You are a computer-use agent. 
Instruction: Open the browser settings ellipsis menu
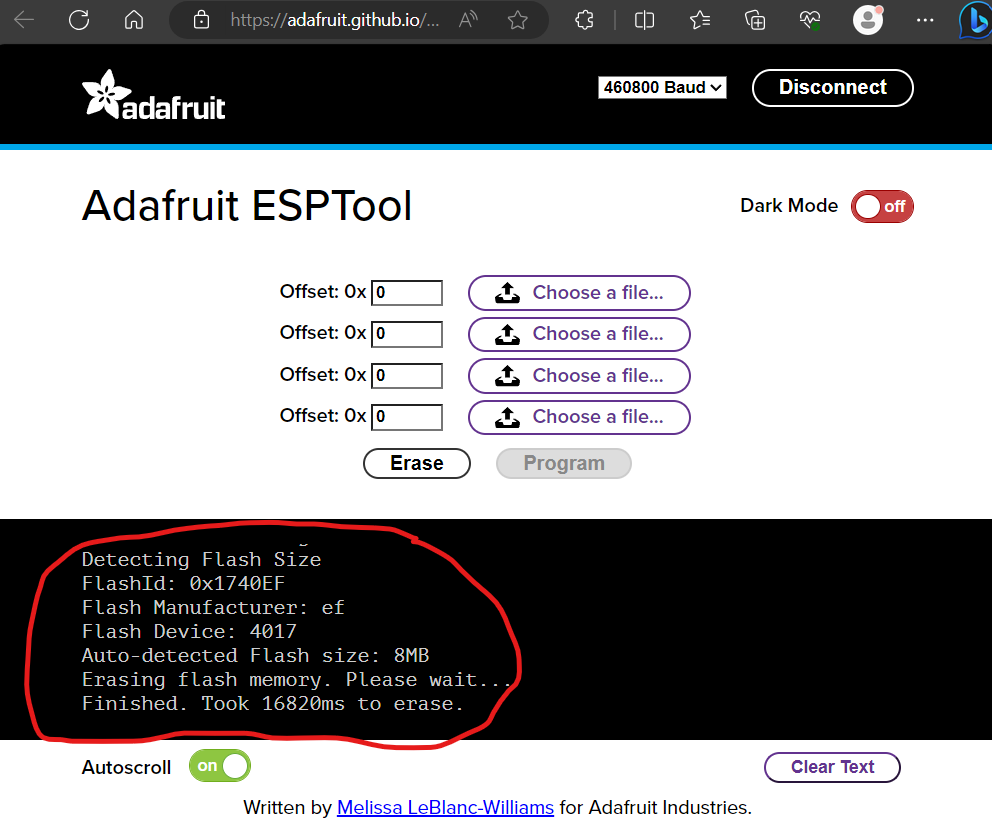(925, 20)
